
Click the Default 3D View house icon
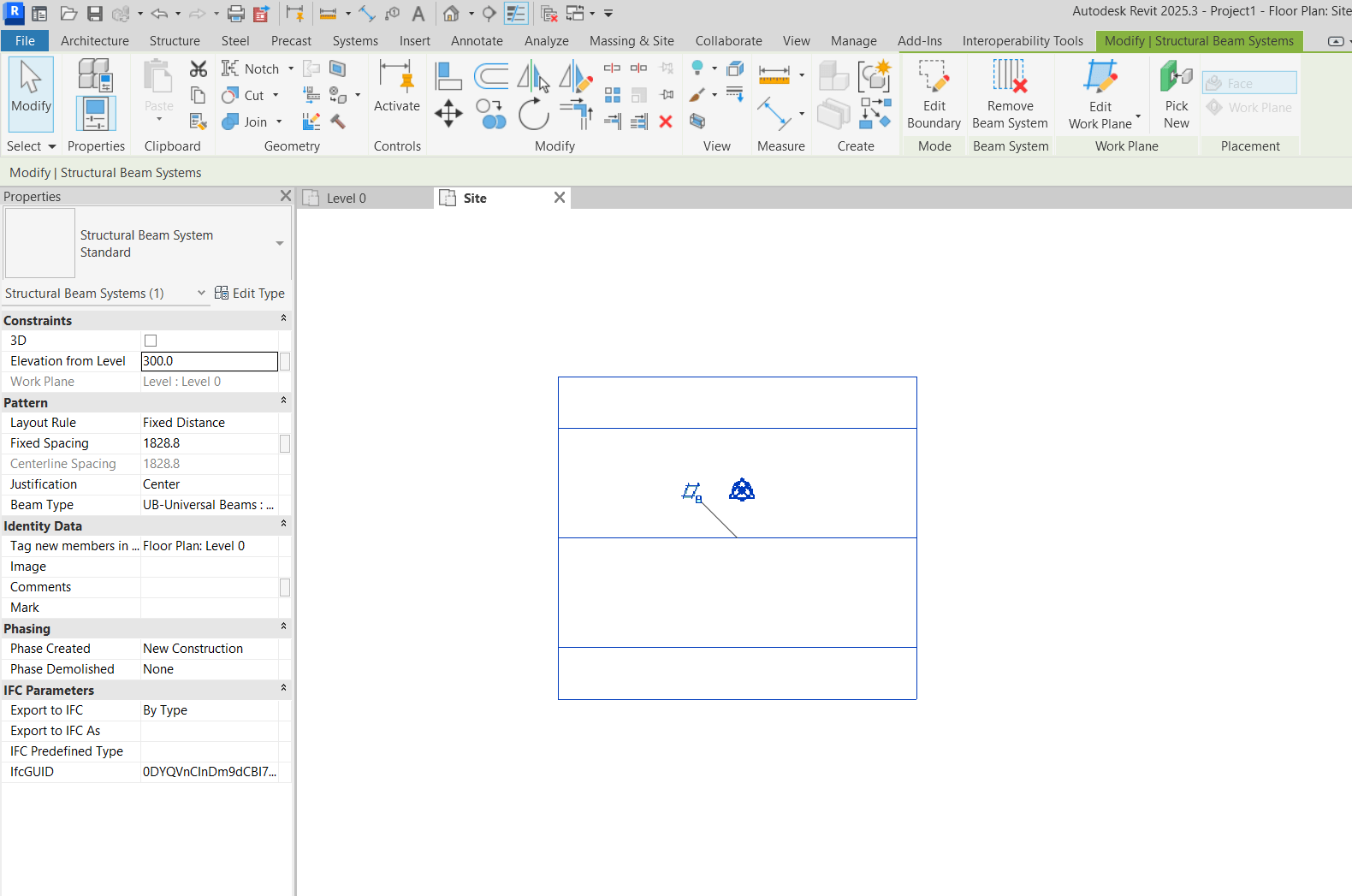pos(451,14)
